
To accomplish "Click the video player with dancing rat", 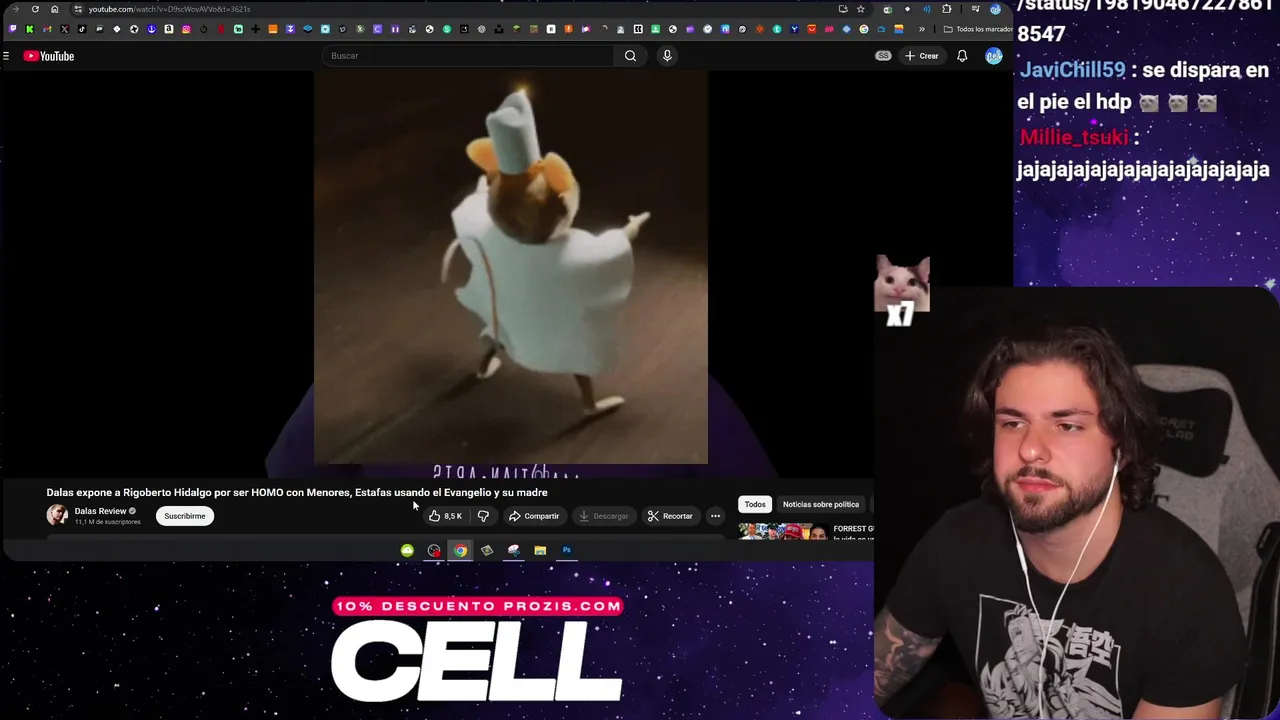I will coord(511,267).
